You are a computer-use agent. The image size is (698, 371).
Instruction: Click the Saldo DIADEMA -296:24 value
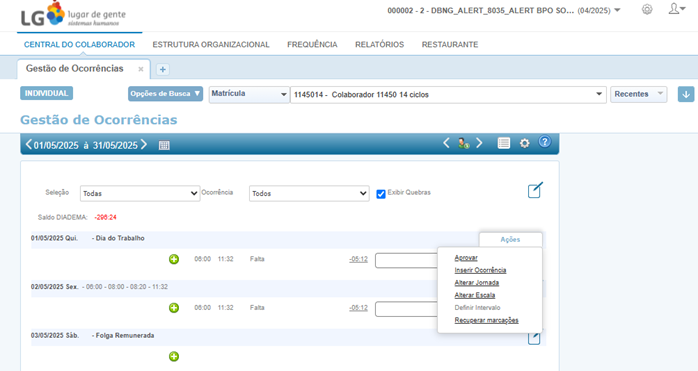[106, 217]
